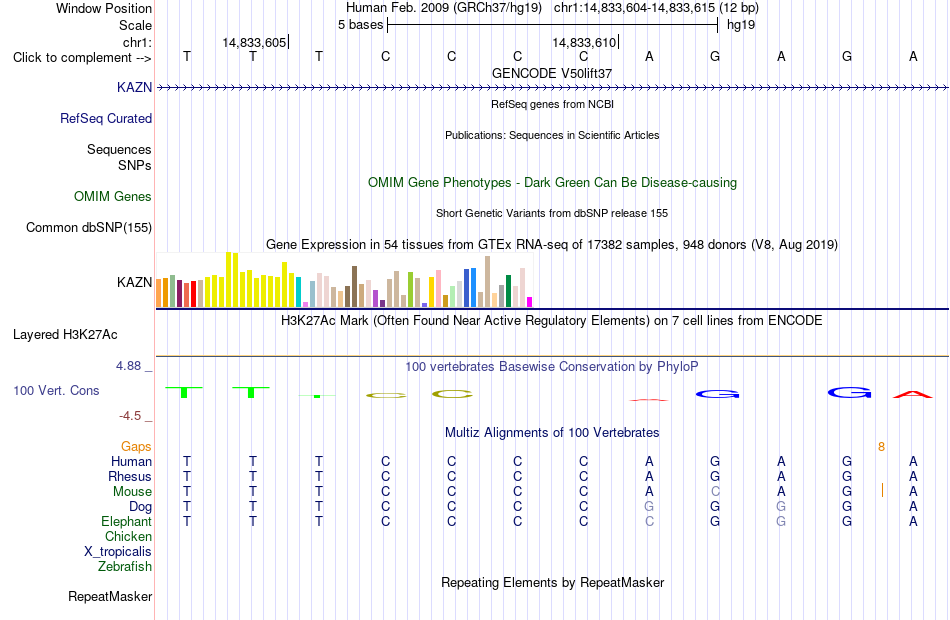Click the OMIM Gene Phenotypes track title
Viewport: 950px width, 620px height.
[552, 182]
